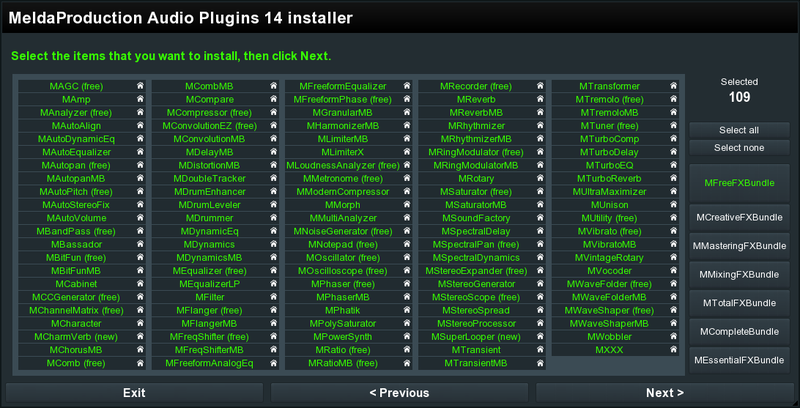Click the home icon beside MRecorder (free)
The height and width of the screenshot is (408, 800).
click(x=540, y=86)
